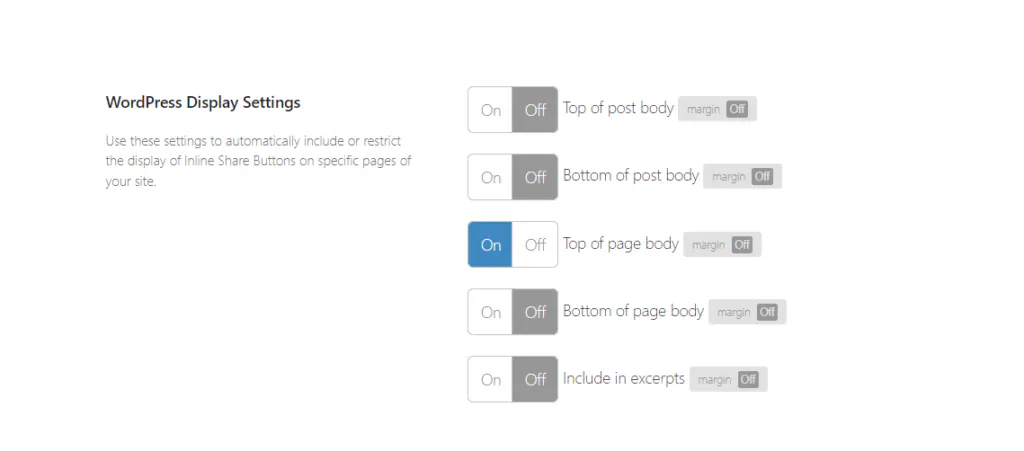Click the "Bottom of page body" label text
Viewport: 1024px width, 451px height.
point(633,311)
